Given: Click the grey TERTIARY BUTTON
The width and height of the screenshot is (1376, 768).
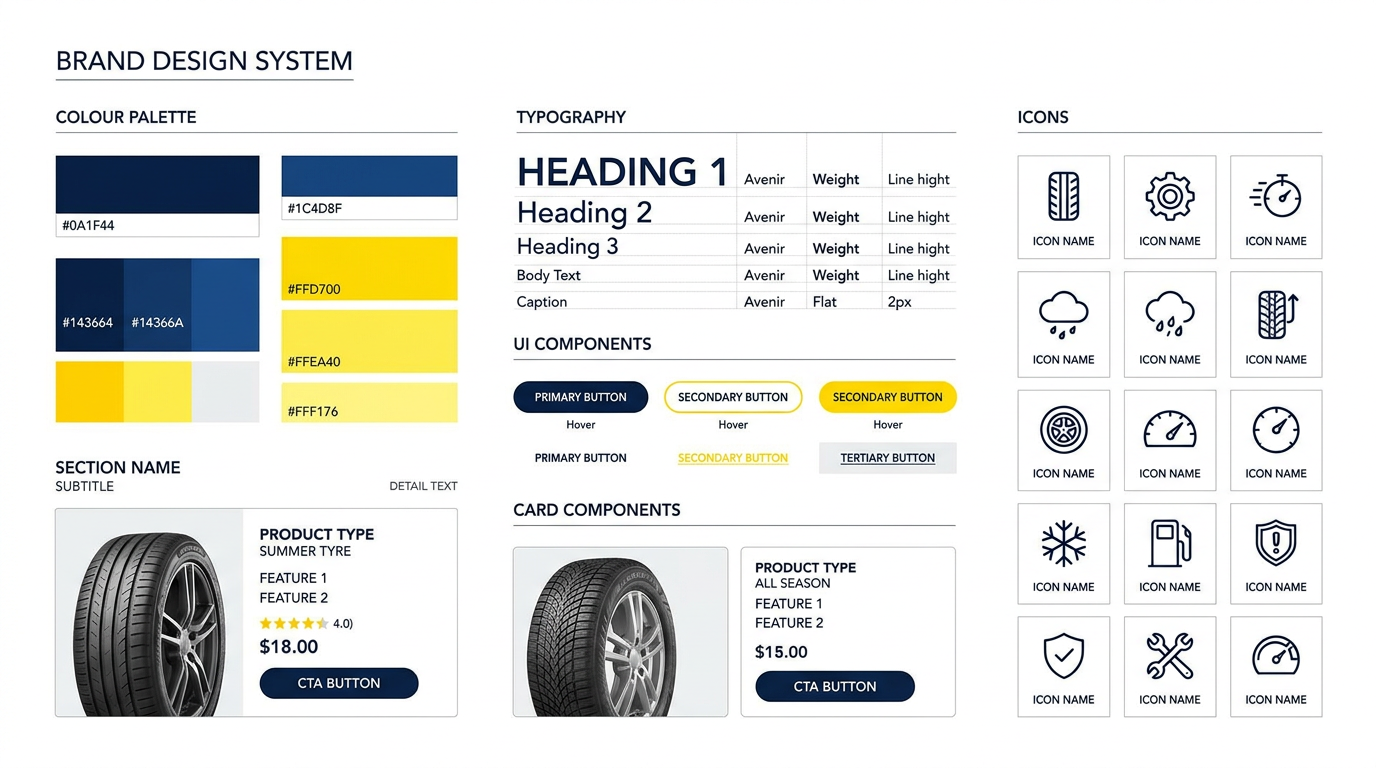Looking at the screenshot, I should coord(888,458).
